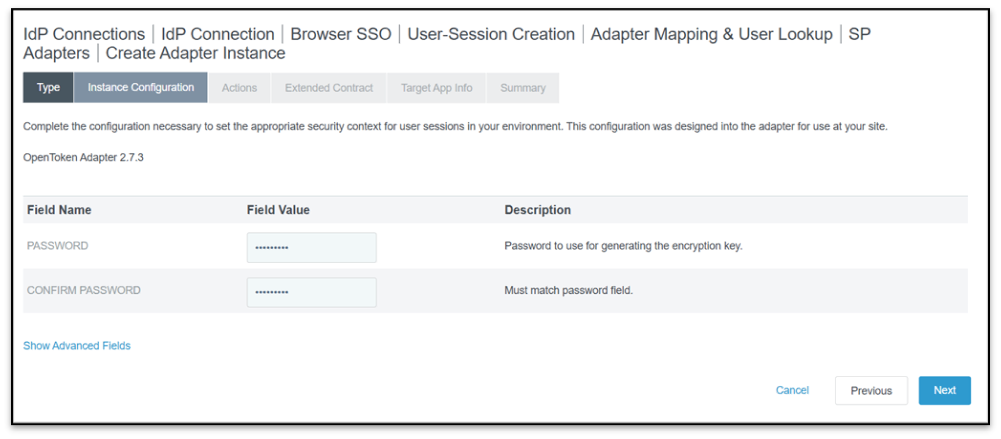The image size is (1001, 439).
Task: Go to Adapter Mapping & User Lookup
Action: coord(711,34)
